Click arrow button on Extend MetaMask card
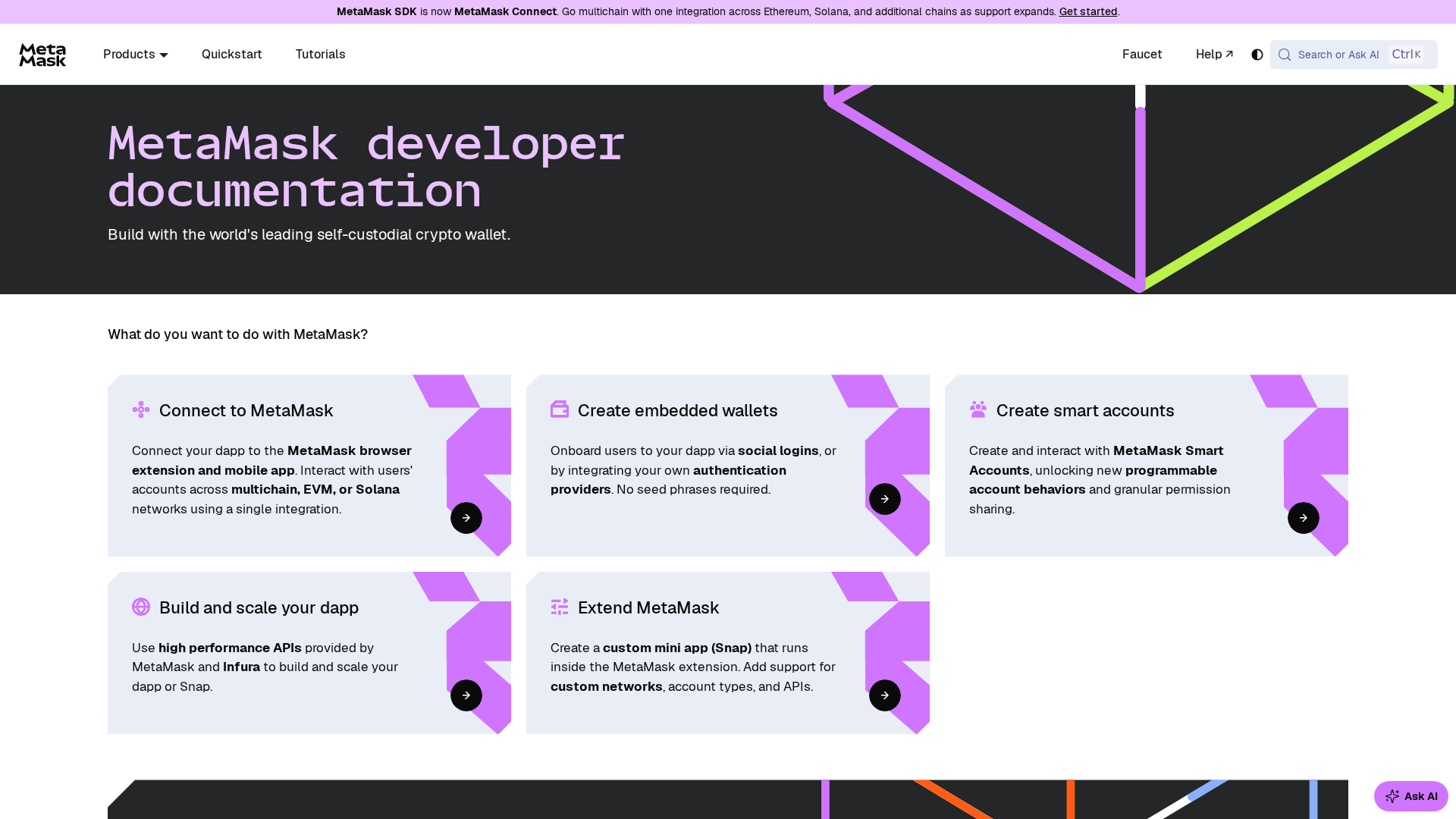The image size is (1456, 819). [x=885, y=695]
